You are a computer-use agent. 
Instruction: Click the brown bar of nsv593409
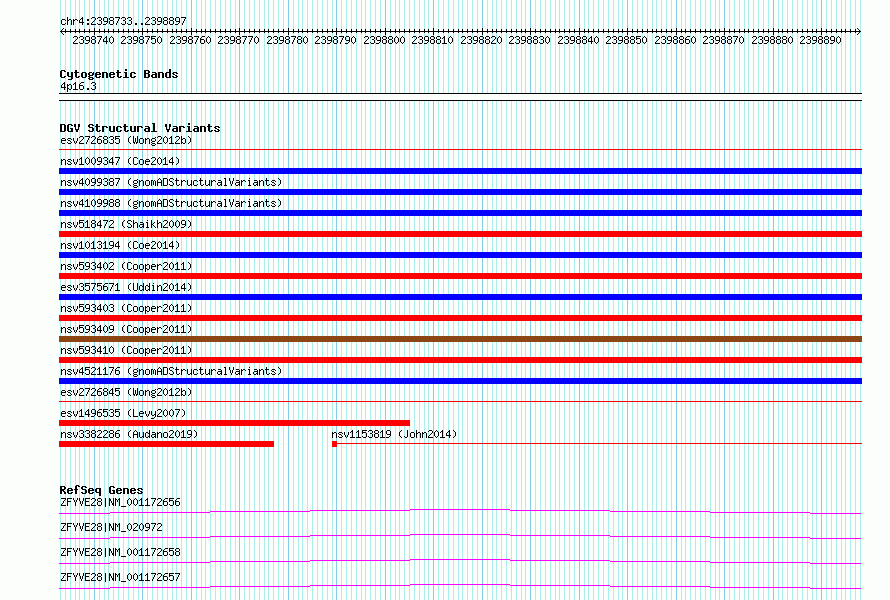pyautogui.click(x=460, y=339)
